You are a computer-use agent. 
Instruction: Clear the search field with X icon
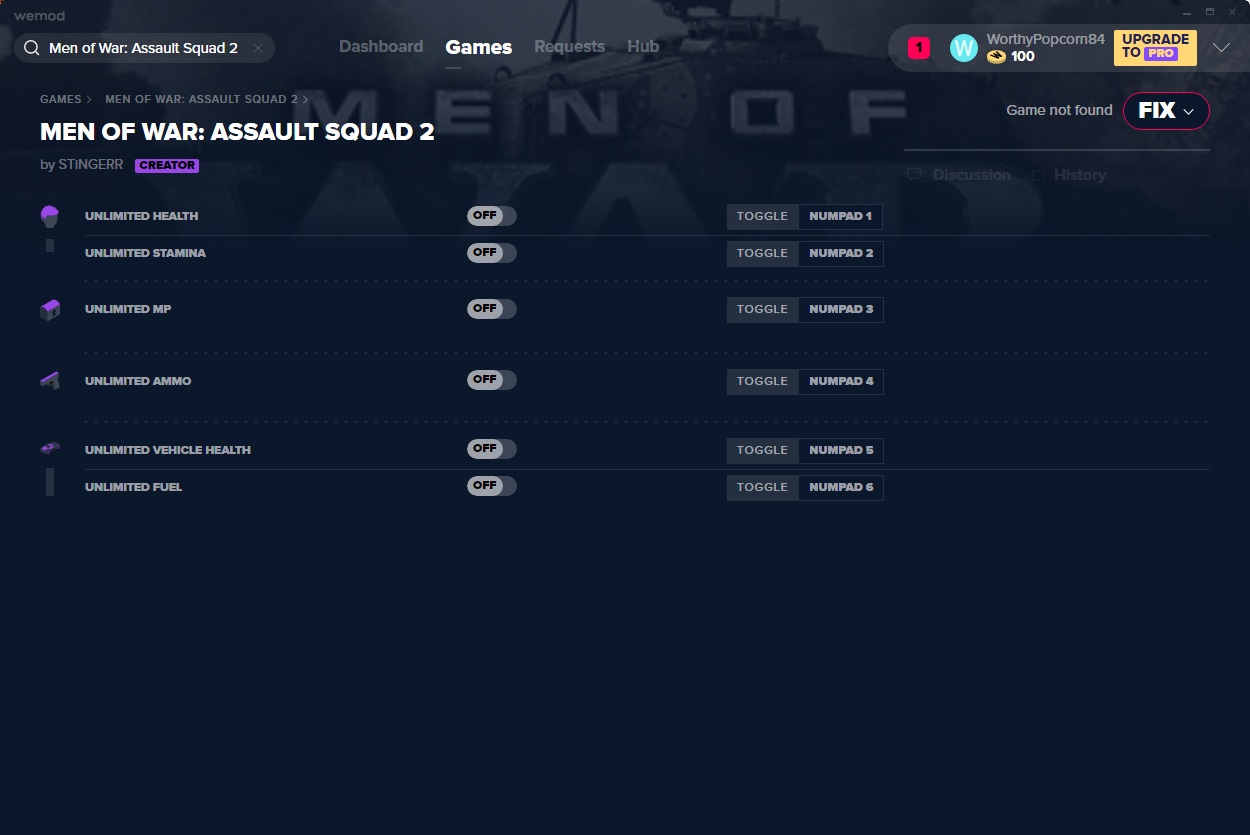(x=258, y=48)
